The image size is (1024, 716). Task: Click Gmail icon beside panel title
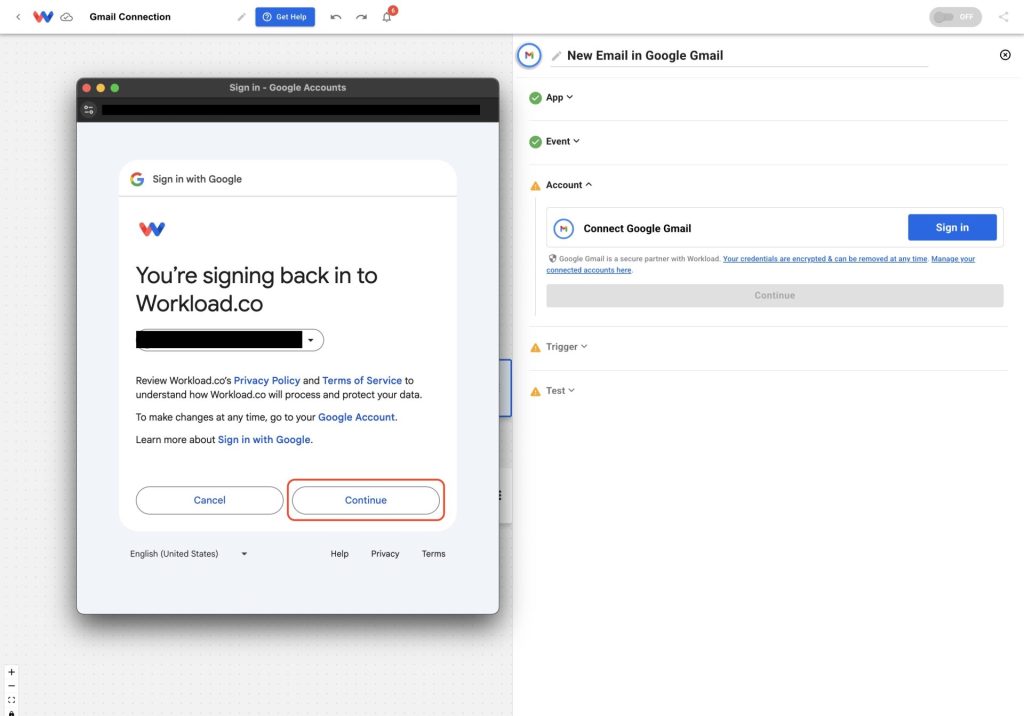pyautogui.click(x=529, y=56)
